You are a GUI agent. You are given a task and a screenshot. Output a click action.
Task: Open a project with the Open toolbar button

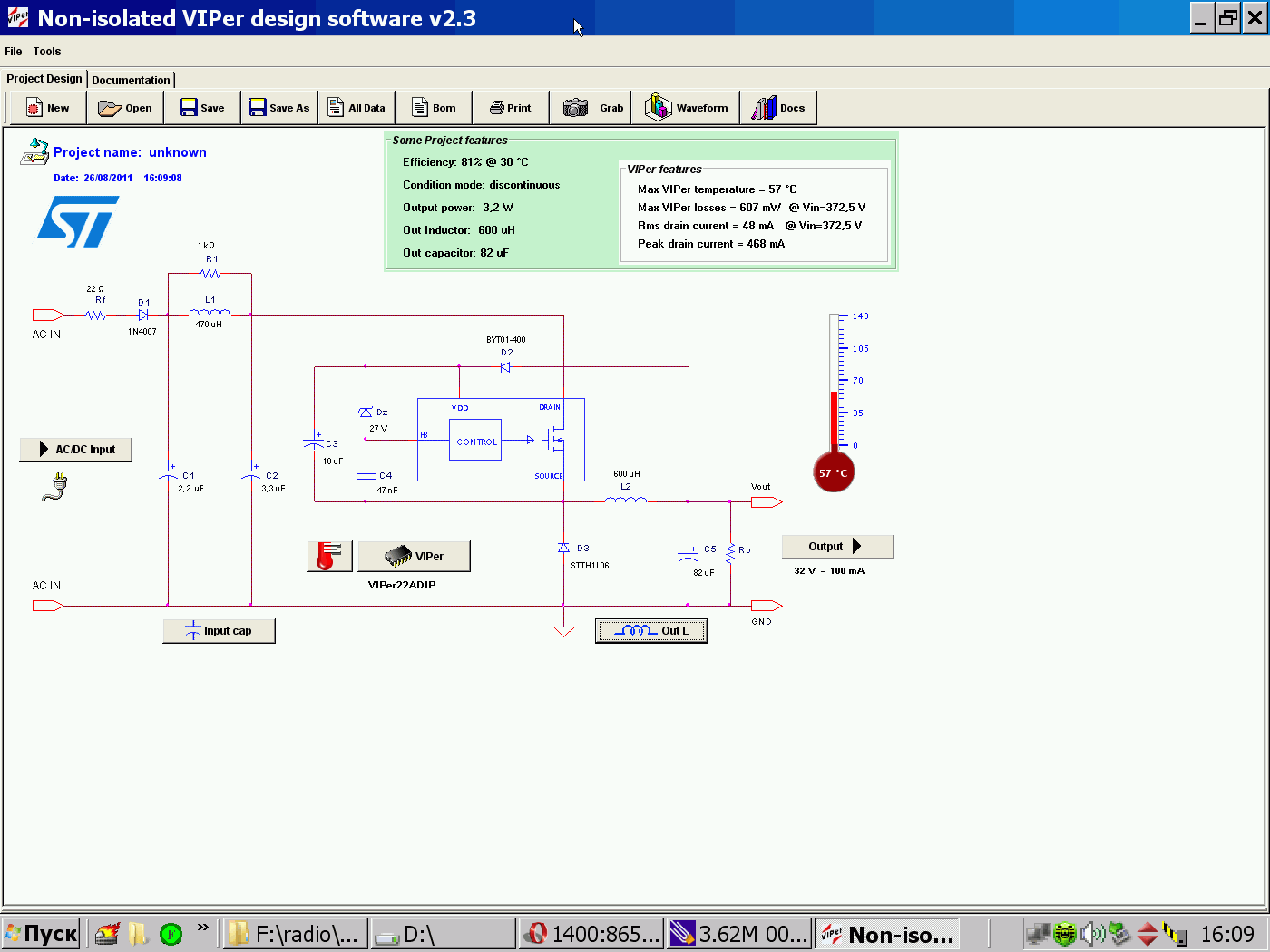[x=125, y=108]
